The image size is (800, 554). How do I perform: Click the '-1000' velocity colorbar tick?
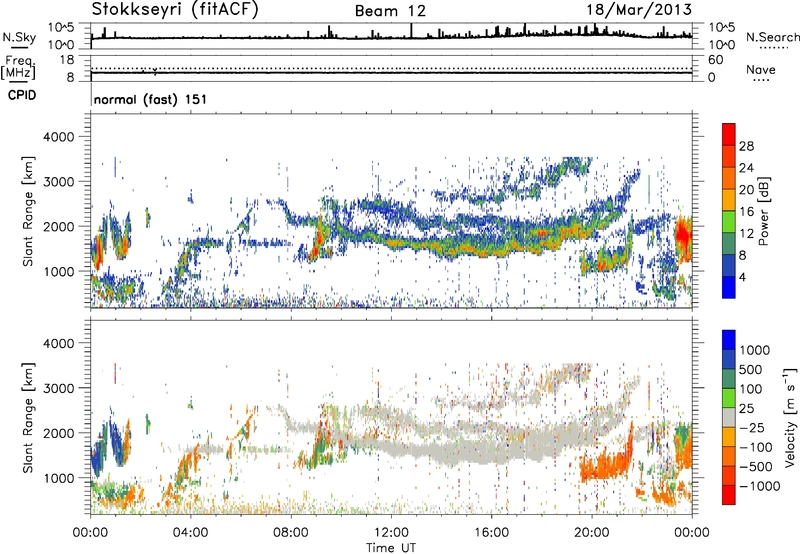(759, 486)
